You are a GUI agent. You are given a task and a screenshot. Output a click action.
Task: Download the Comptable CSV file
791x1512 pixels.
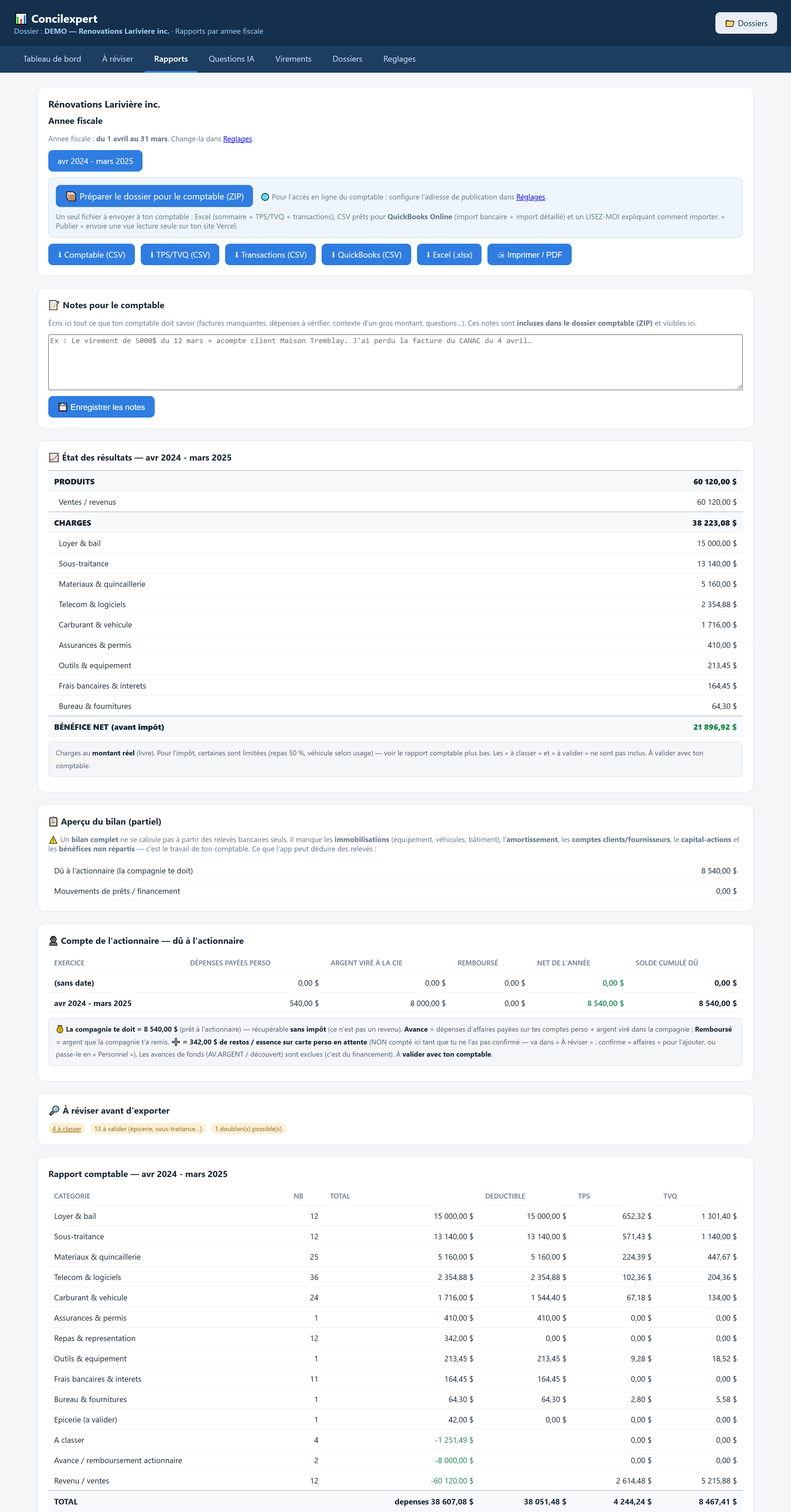(92, 255)
